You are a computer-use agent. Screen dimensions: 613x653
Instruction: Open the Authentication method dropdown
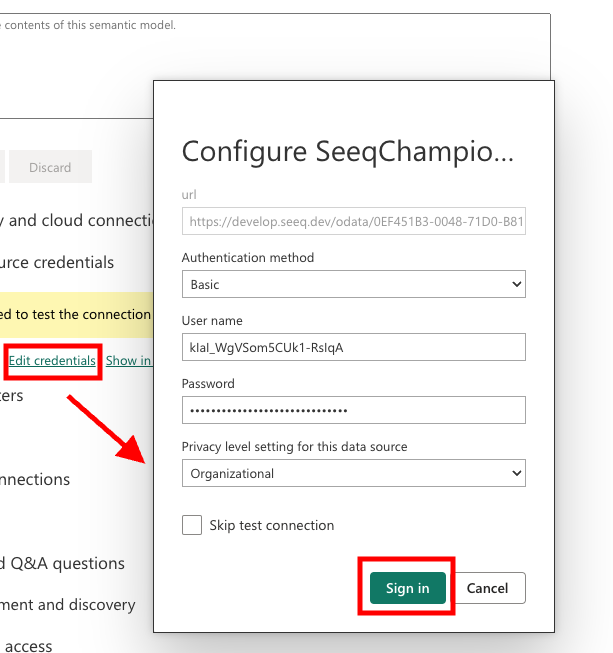click(x=353, y=284)
